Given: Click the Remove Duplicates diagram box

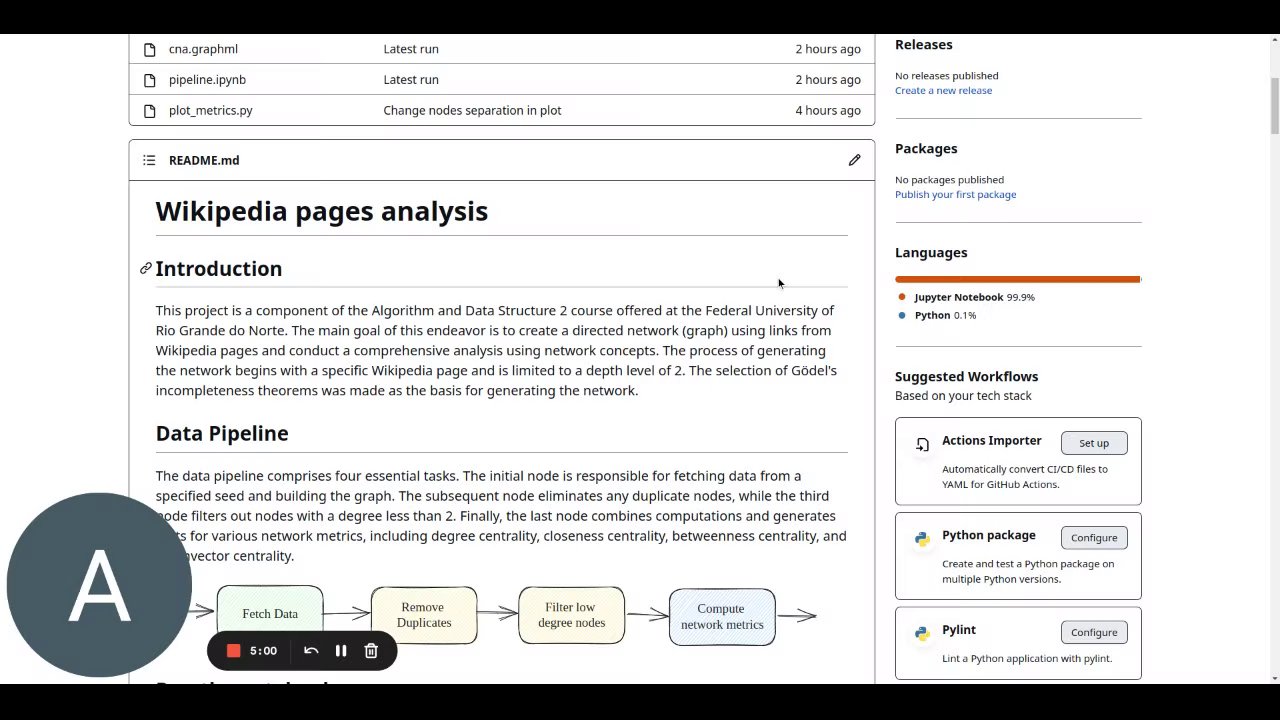Looking at the screenshot, I should [x=423, y=615].
